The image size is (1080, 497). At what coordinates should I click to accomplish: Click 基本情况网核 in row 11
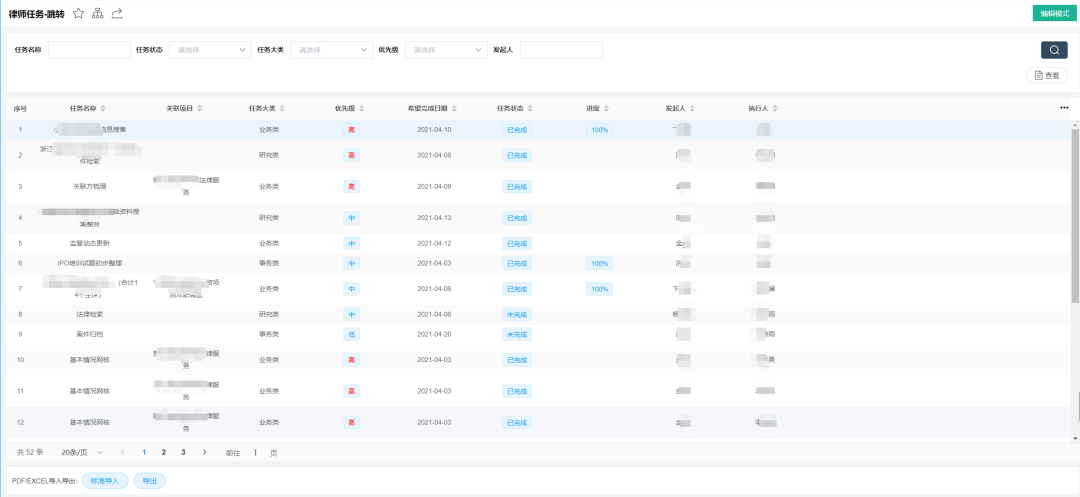(x=90, y=391)
